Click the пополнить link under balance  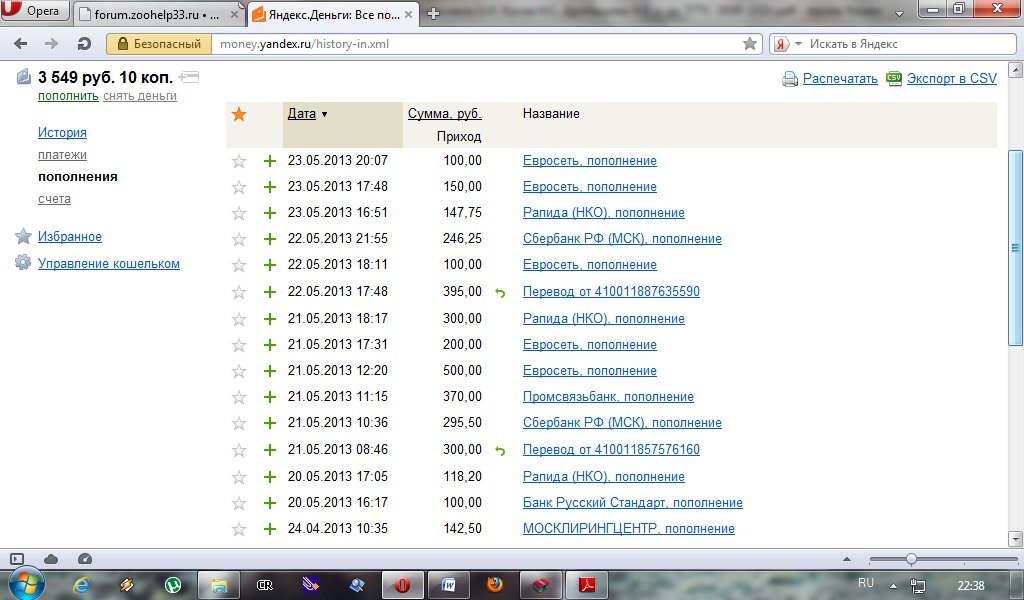tap(68, 96)
